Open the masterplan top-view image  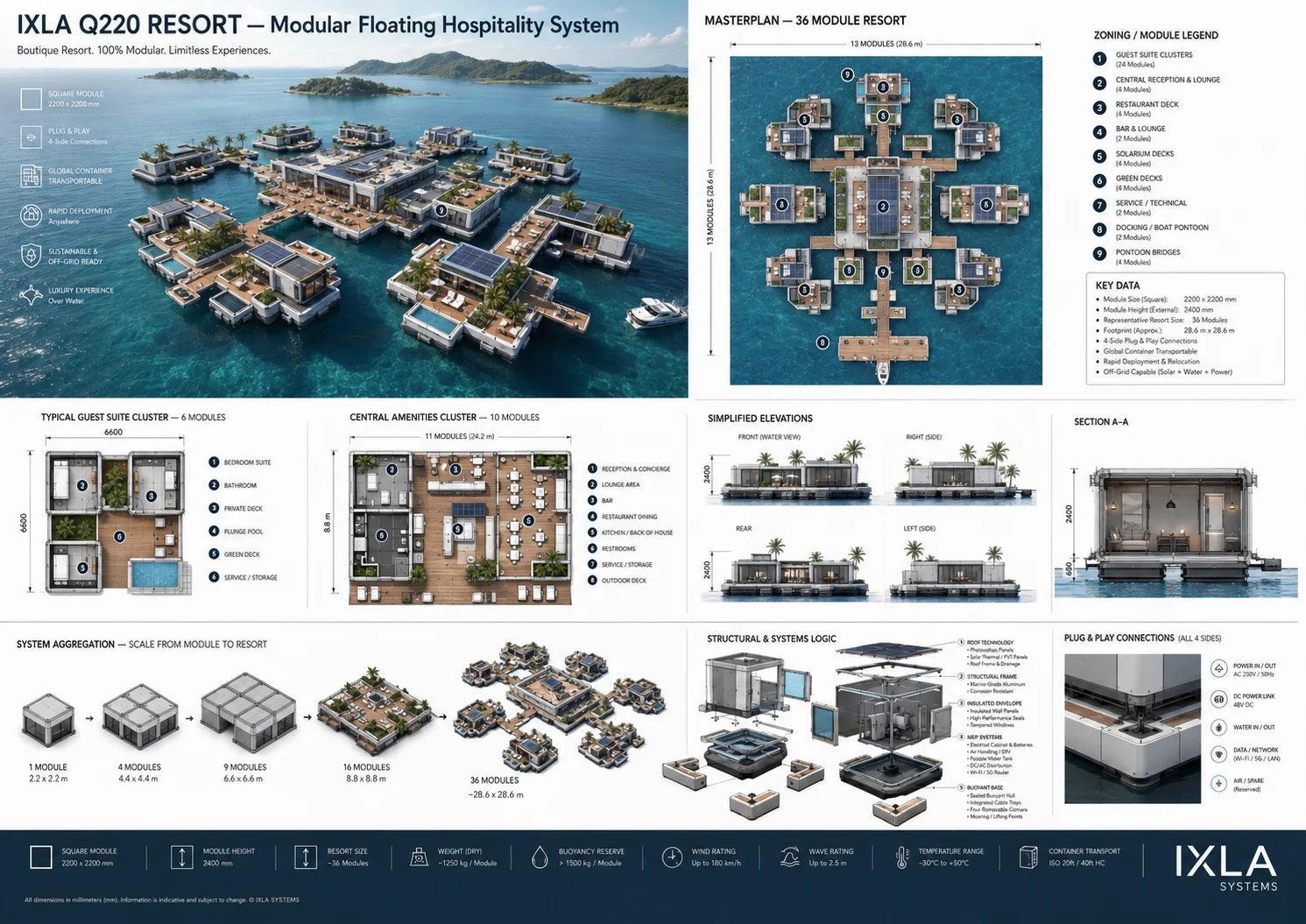[886, 221]
